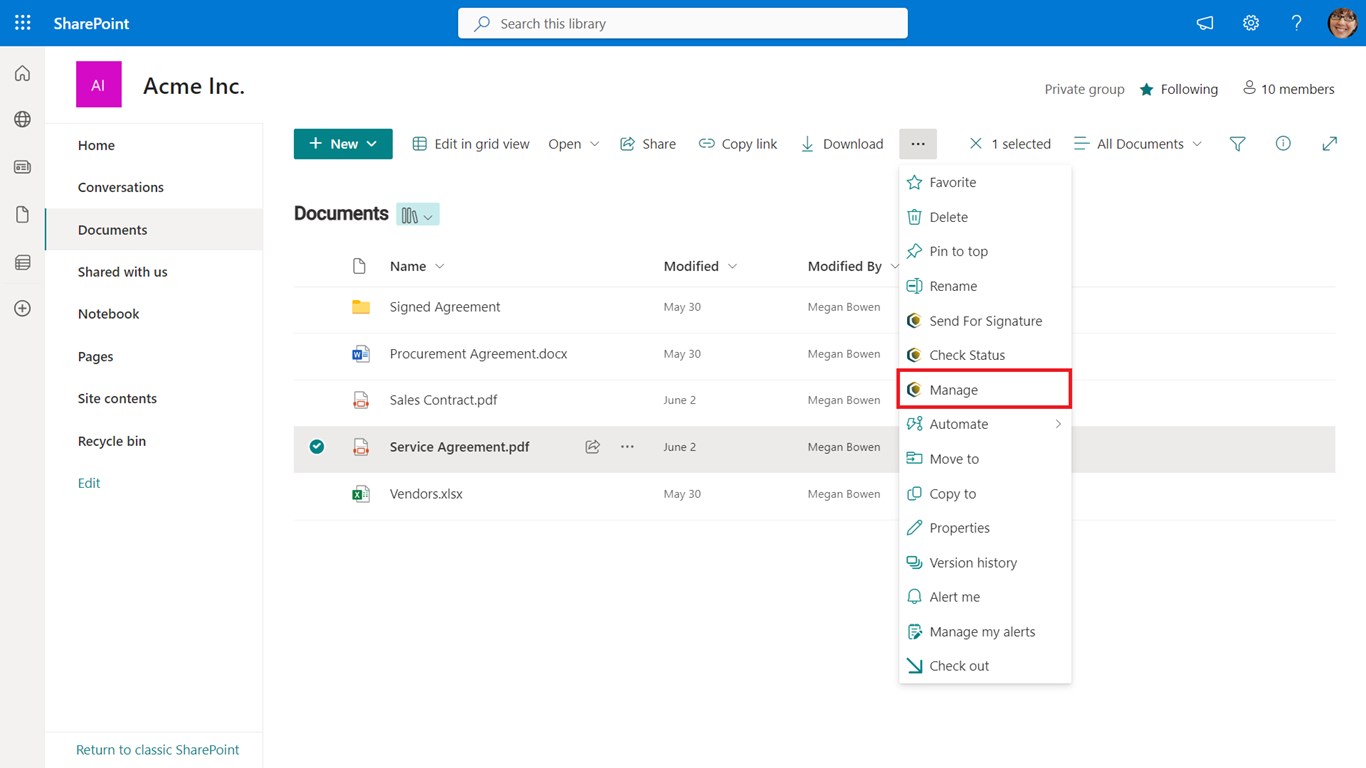Open the user profile picture

[x=1342, y=23]
